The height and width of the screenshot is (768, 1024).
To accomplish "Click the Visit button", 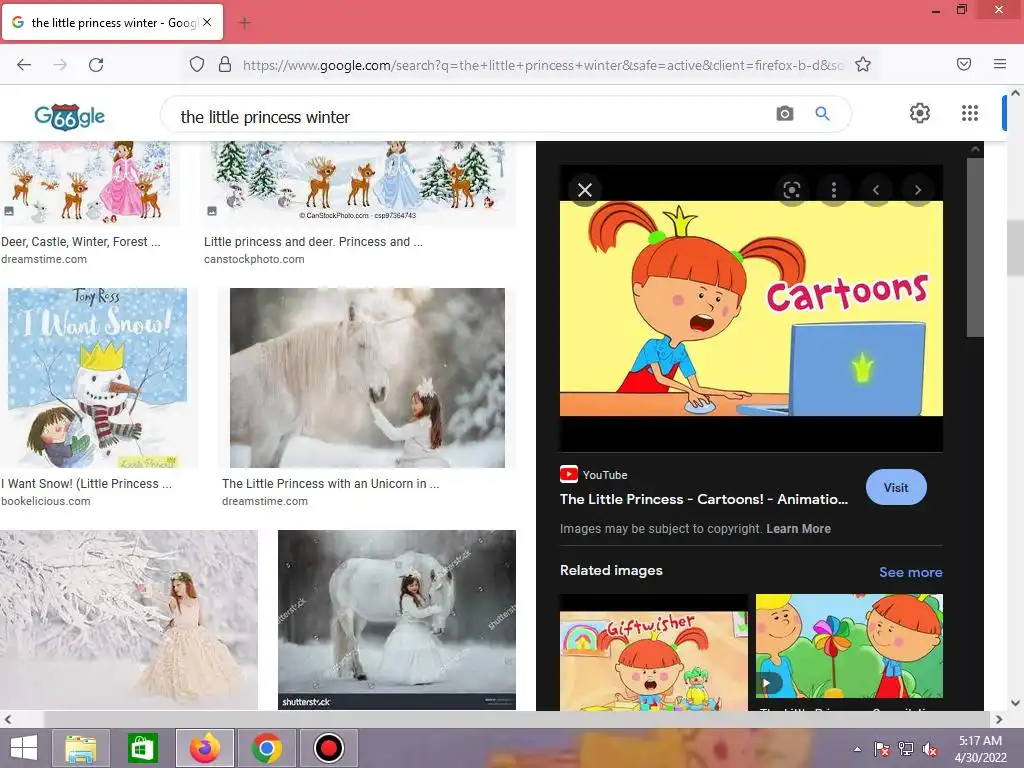I will (896, 487).
